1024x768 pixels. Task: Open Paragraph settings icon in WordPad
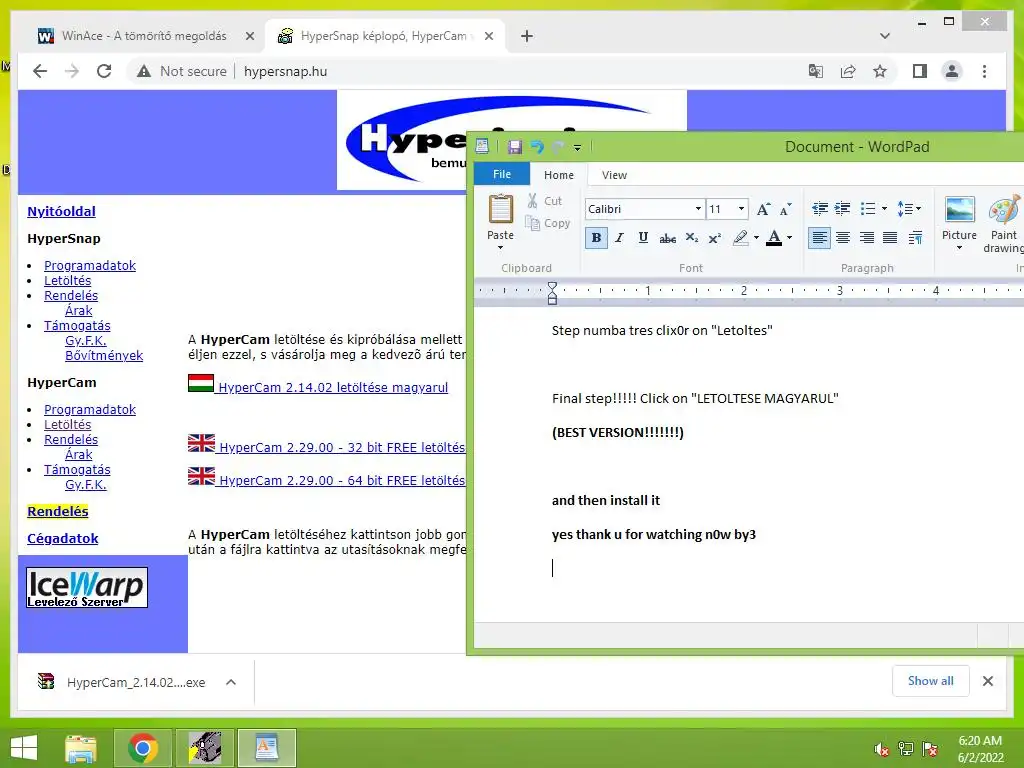[x=915, y=238]
